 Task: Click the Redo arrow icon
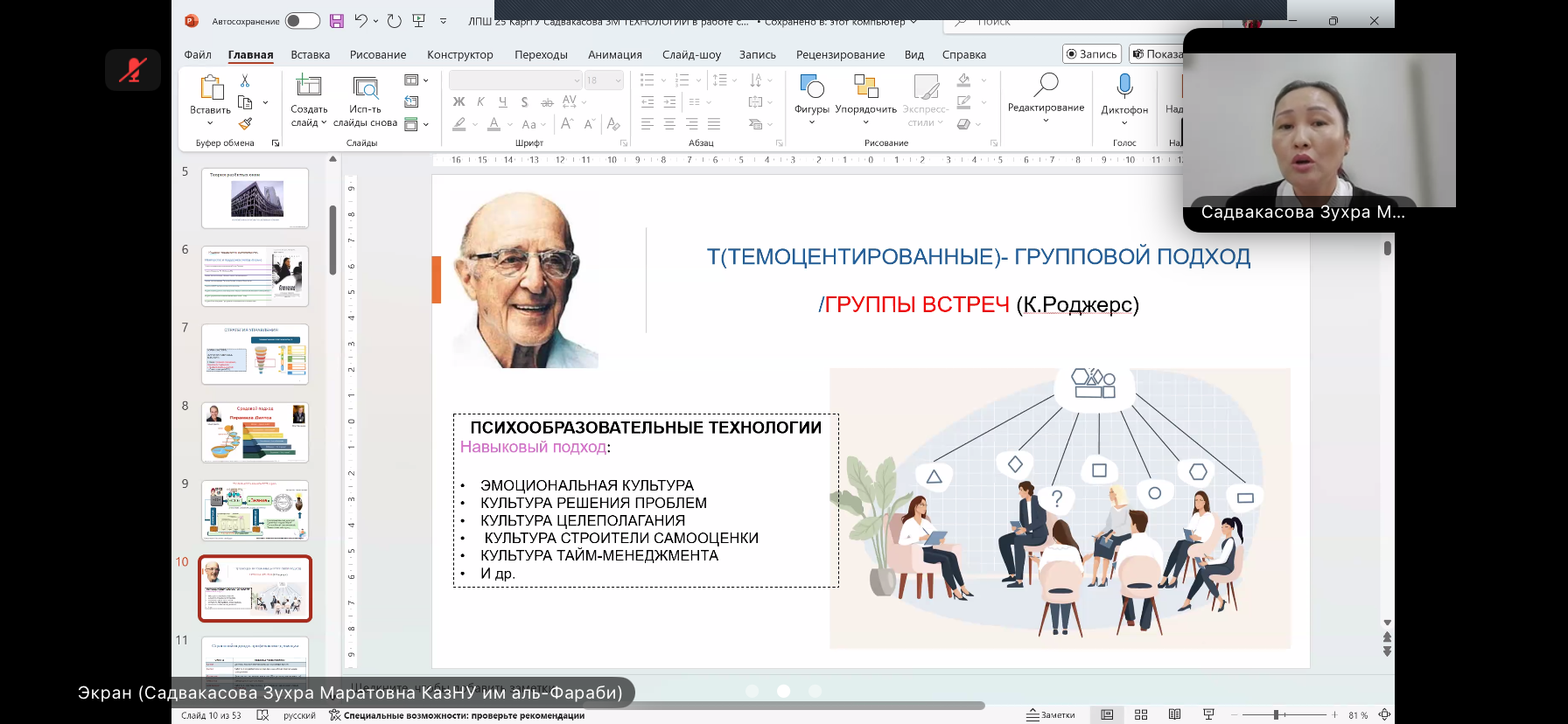pyautogui.click(x=395, y=21)
